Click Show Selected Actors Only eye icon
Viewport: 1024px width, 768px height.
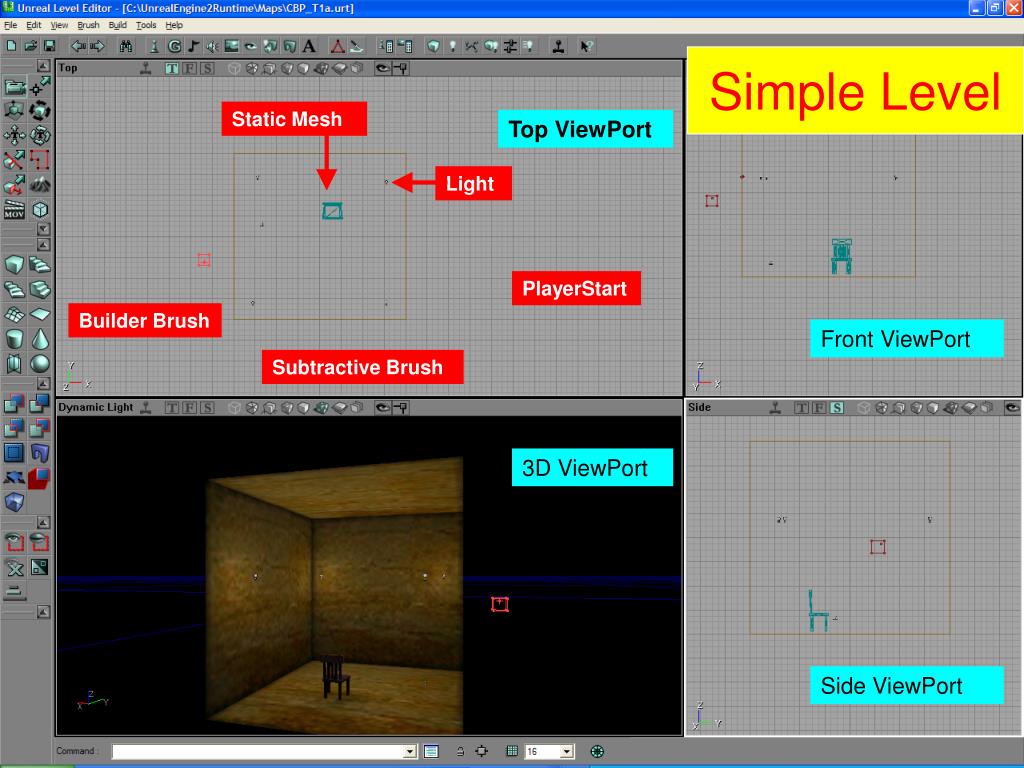(14, 542)
